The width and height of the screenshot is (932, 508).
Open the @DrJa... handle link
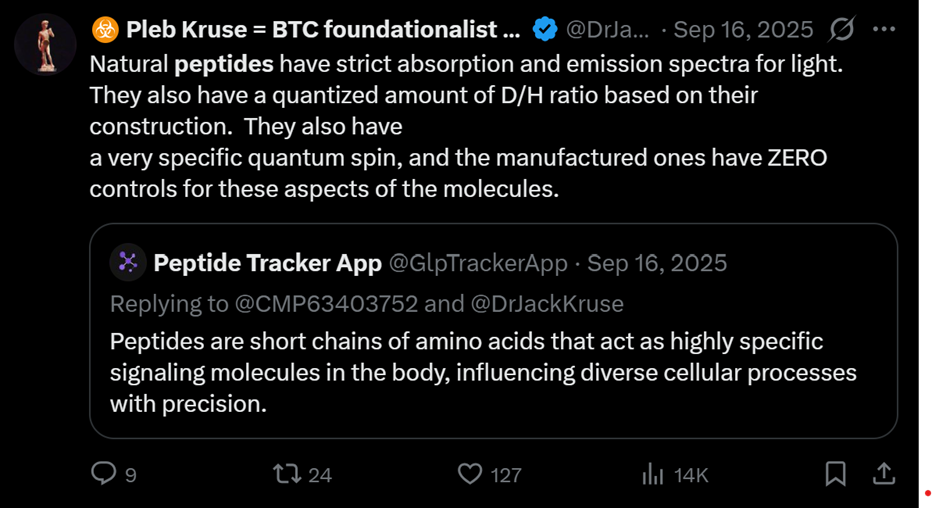(x=607, y=30)
